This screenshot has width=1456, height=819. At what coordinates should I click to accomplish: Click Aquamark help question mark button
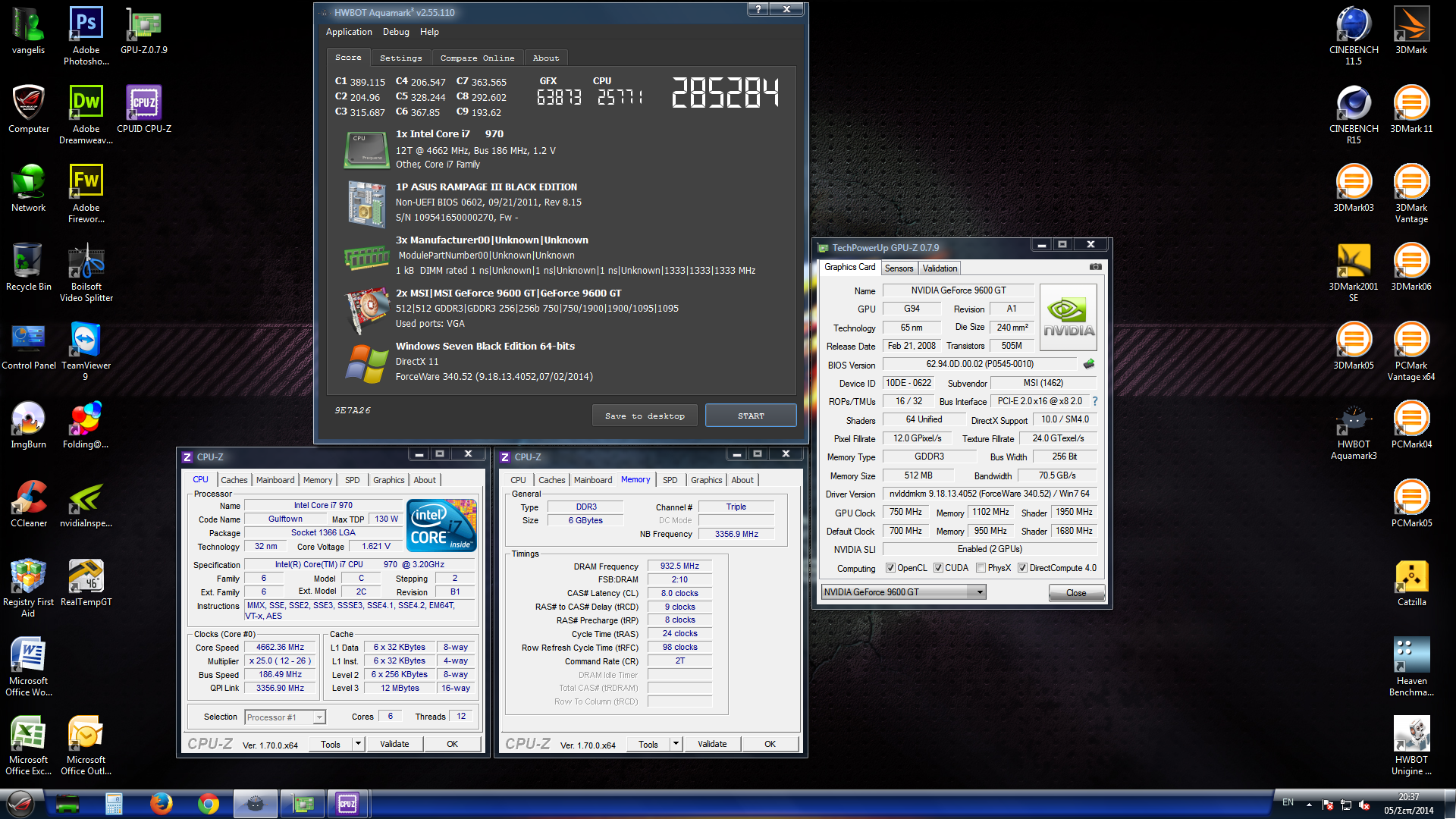pos(758,9)
